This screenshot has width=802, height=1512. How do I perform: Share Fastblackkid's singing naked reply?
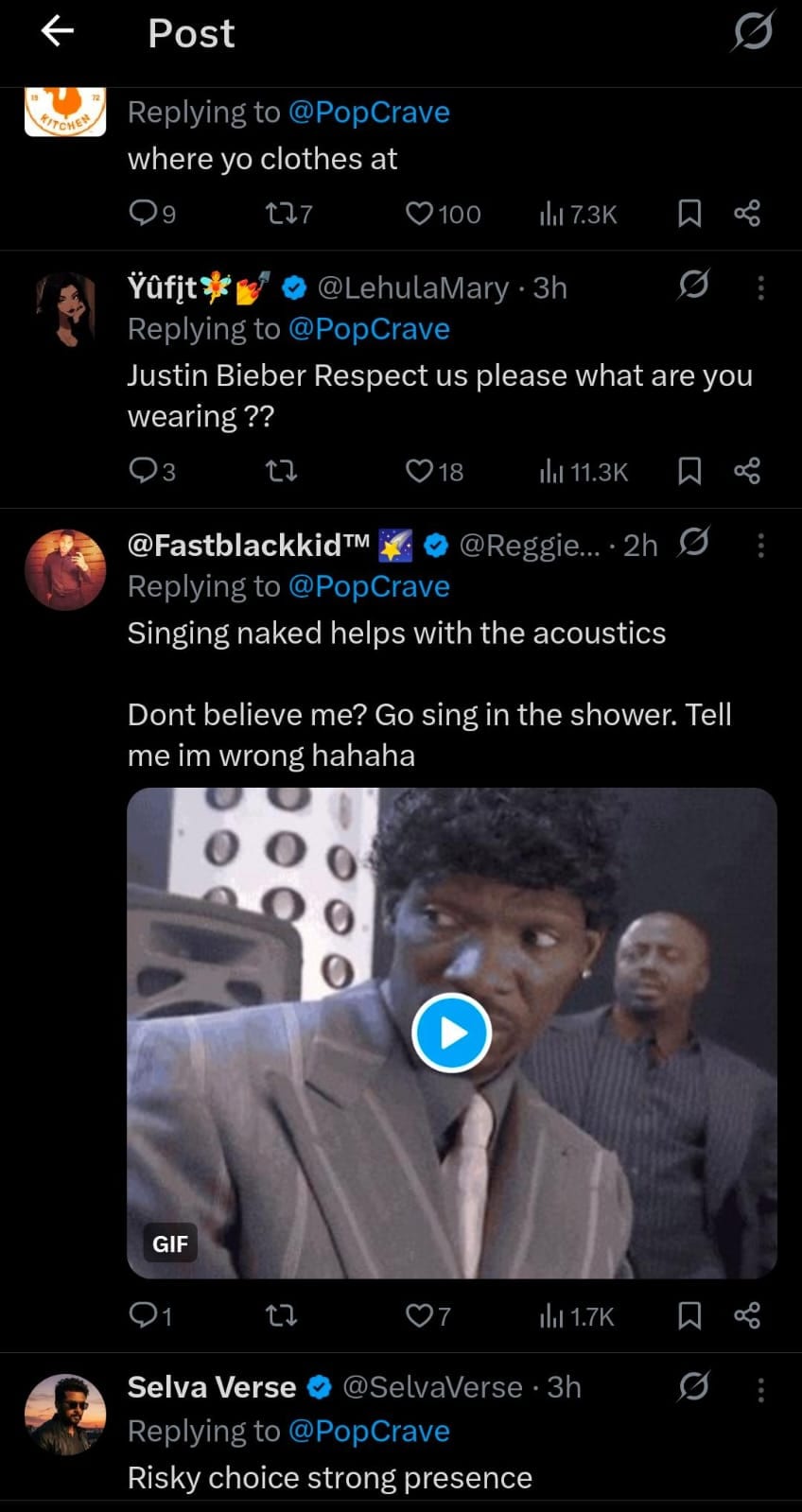[747, 1315]
